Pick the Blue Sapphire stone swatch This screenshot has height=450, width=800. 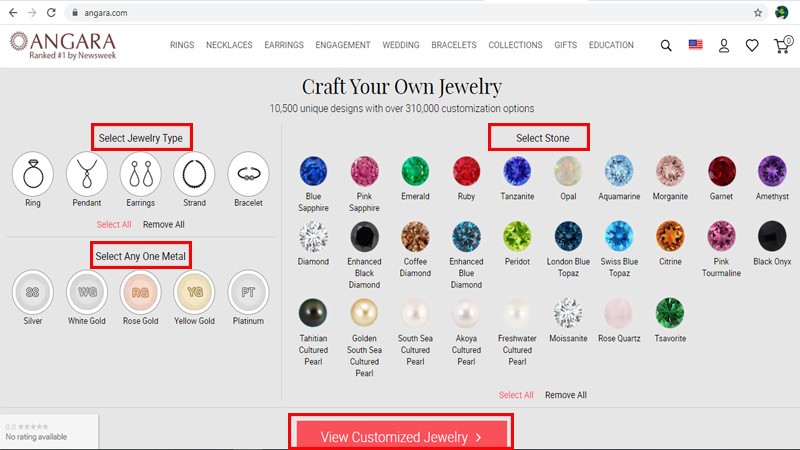coord(313,171)
